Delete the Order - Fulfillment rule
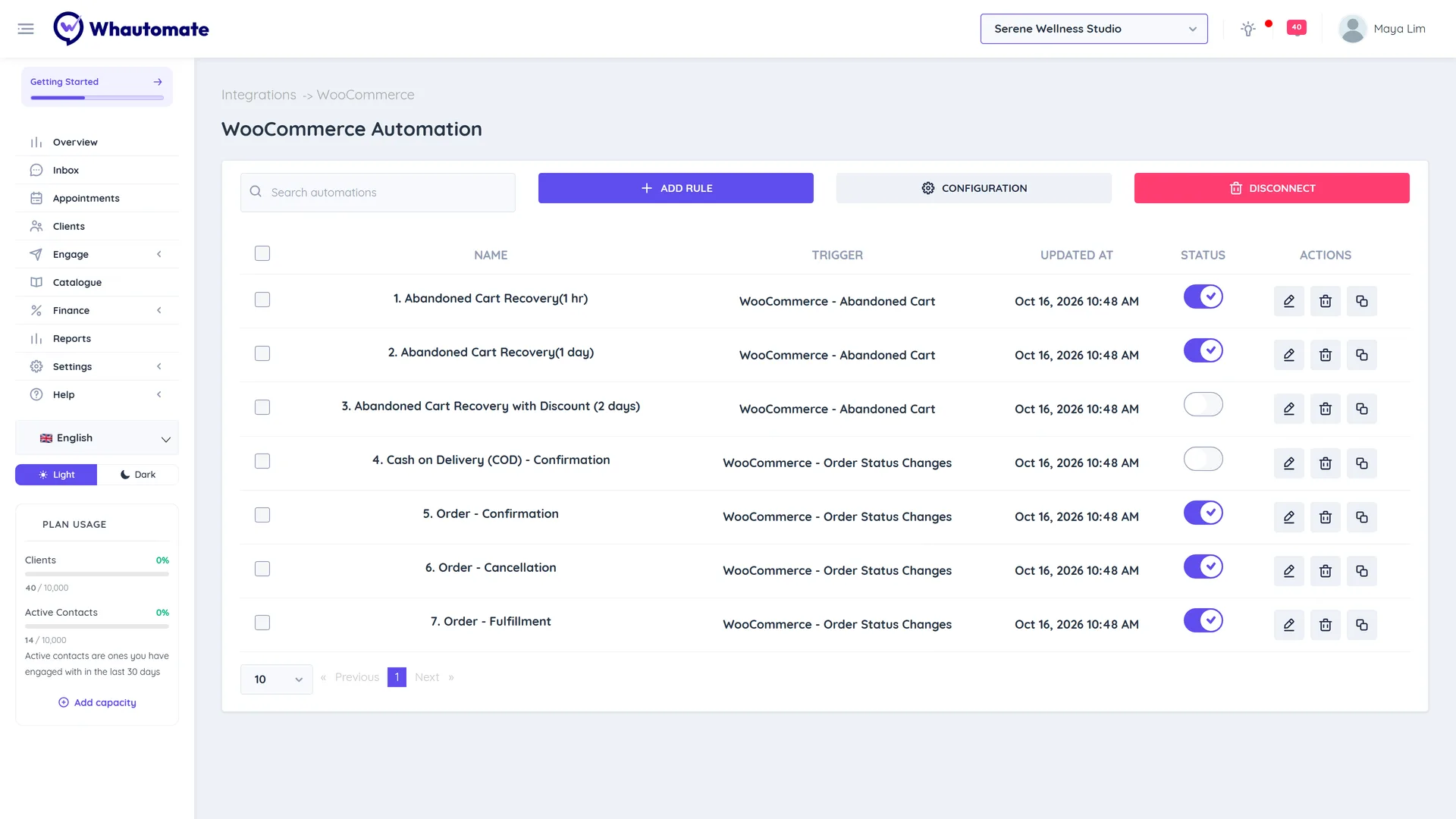This screenshot has width=1456, height=819. [1325, 624]
